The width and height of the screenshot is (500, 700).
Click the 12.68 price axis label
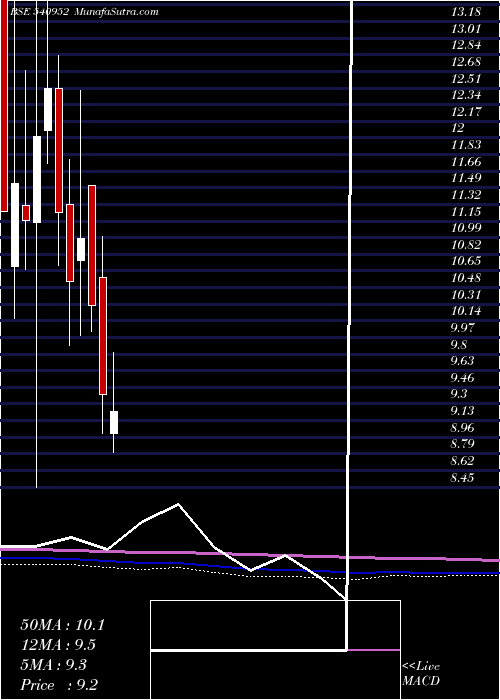tap(466, 62)
